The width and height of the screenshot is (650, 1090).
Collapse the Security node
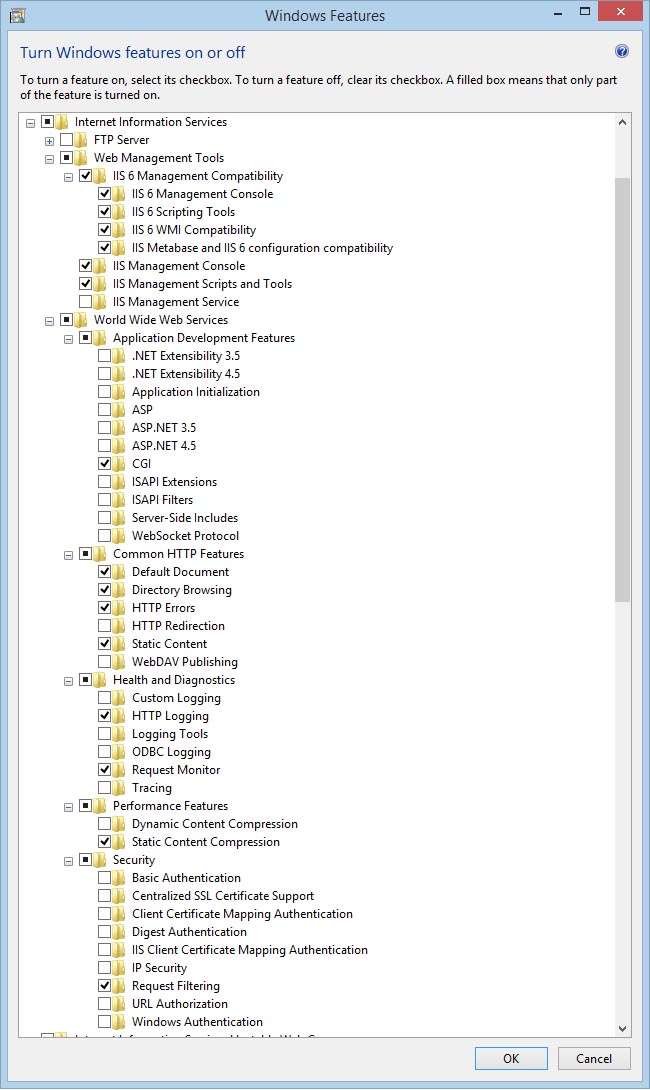click(68, 861)
